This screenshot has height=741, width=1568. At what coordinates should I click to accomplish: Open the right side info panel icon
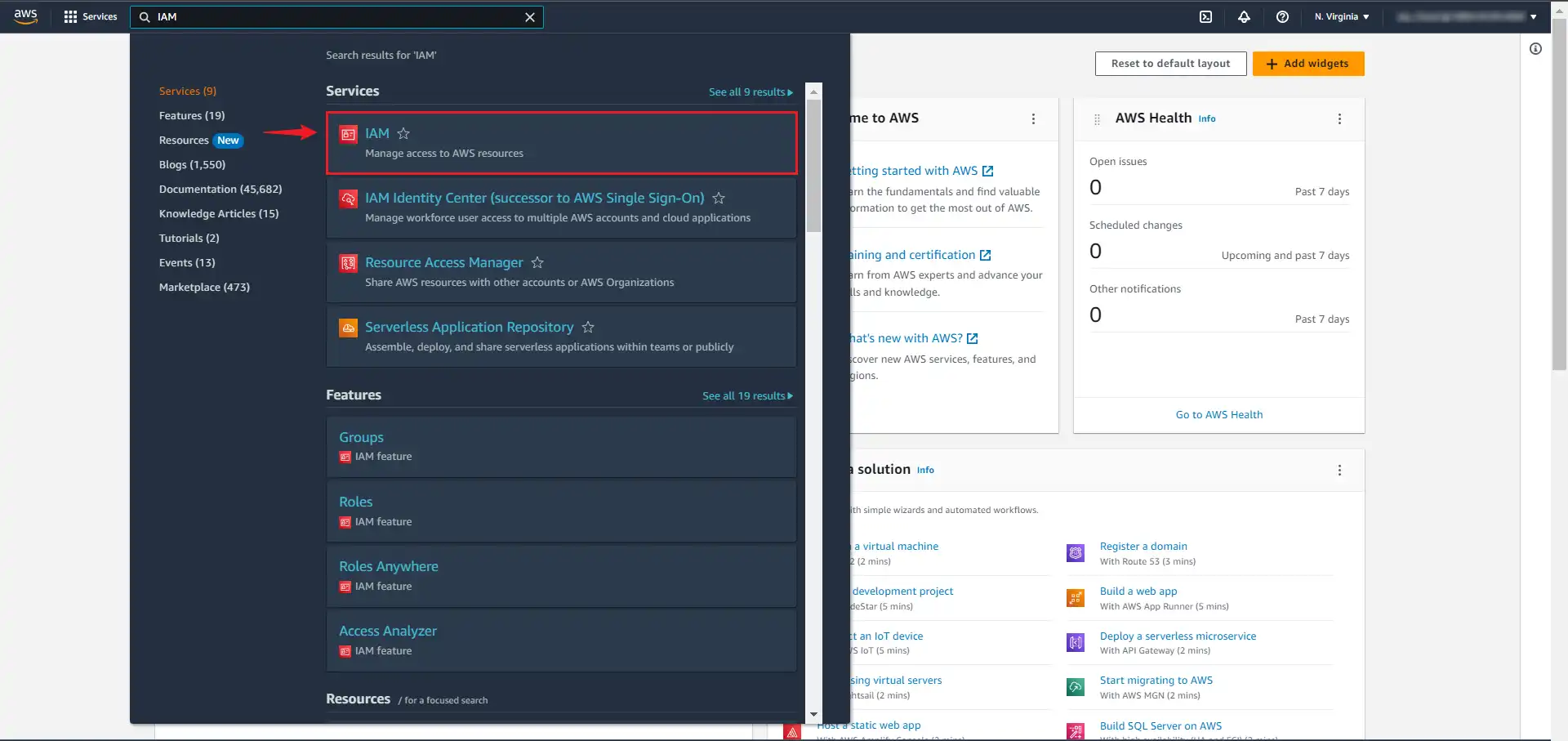click(1535, 49)
